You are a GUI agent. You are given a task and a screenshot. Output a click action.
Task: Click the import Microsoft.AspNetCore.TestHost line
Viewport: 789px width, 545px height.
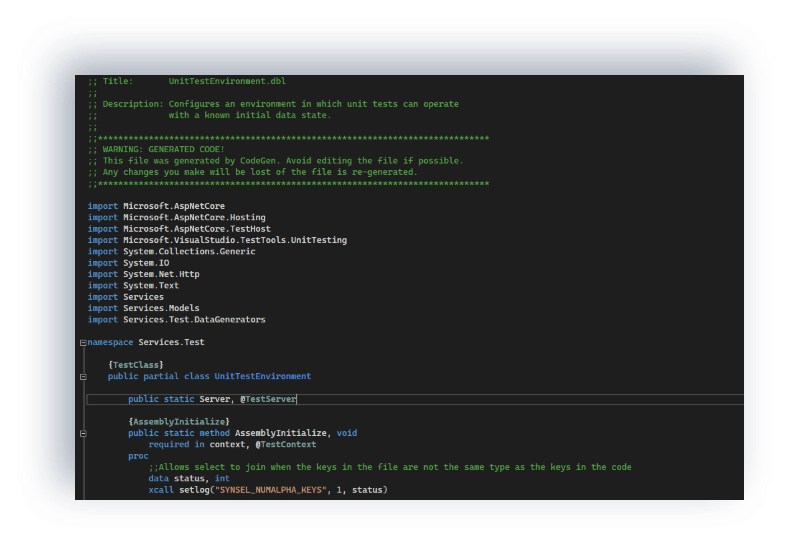click(x=179, y=229)
